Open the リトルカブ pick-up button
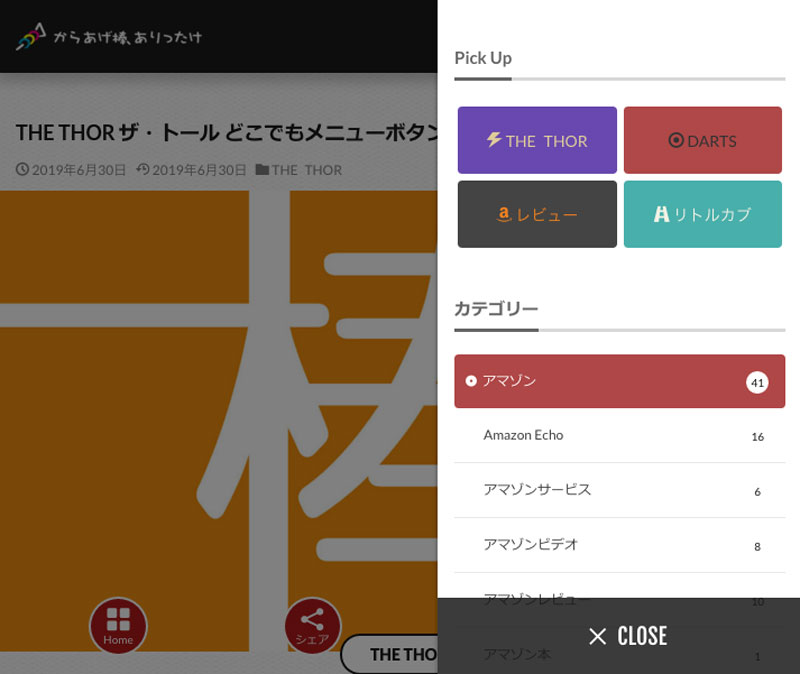The width and height of the screenshot is (800, 674). click(x=703, y=214)
